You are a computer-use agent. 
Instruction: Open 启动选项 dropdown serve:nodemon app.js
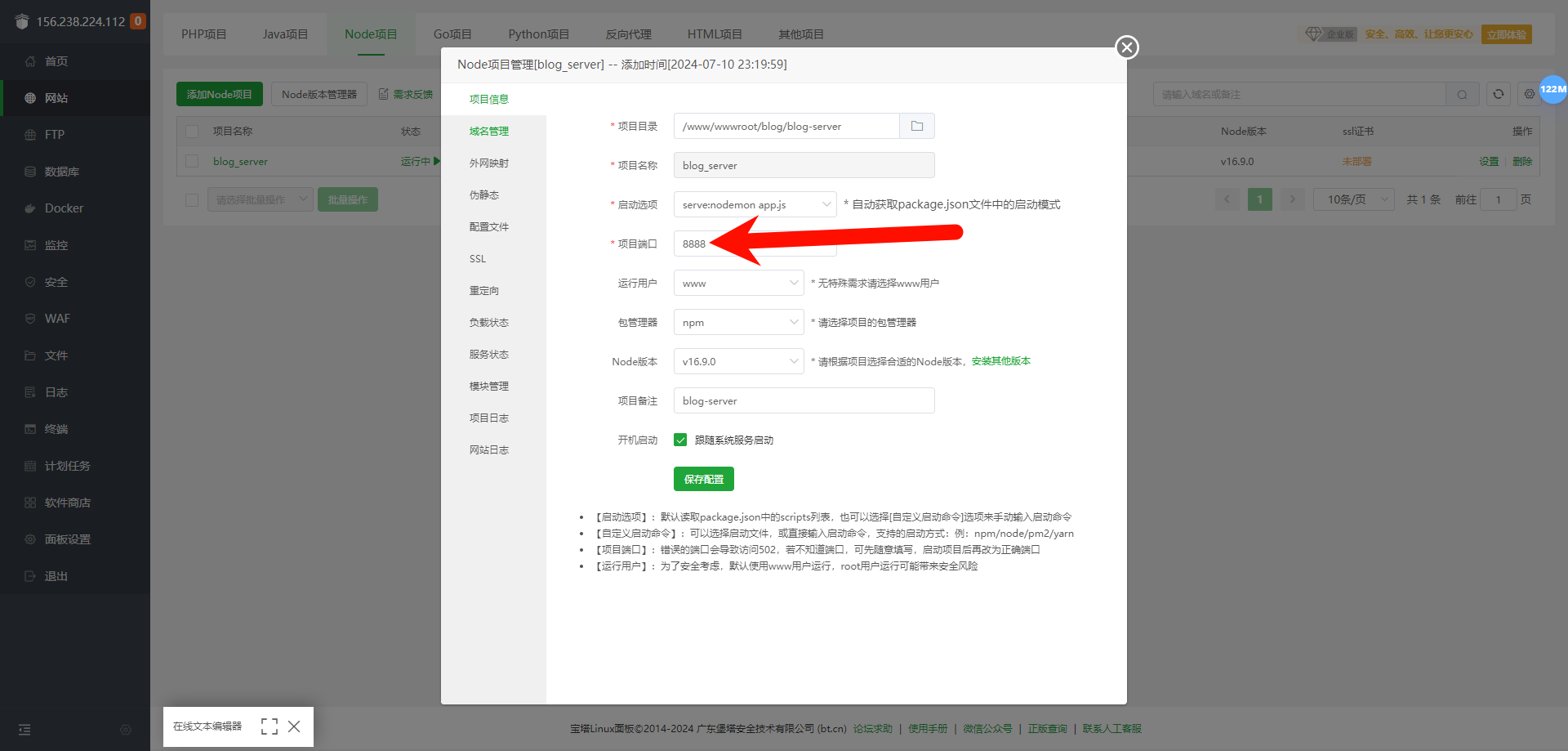tap(755, 204)
